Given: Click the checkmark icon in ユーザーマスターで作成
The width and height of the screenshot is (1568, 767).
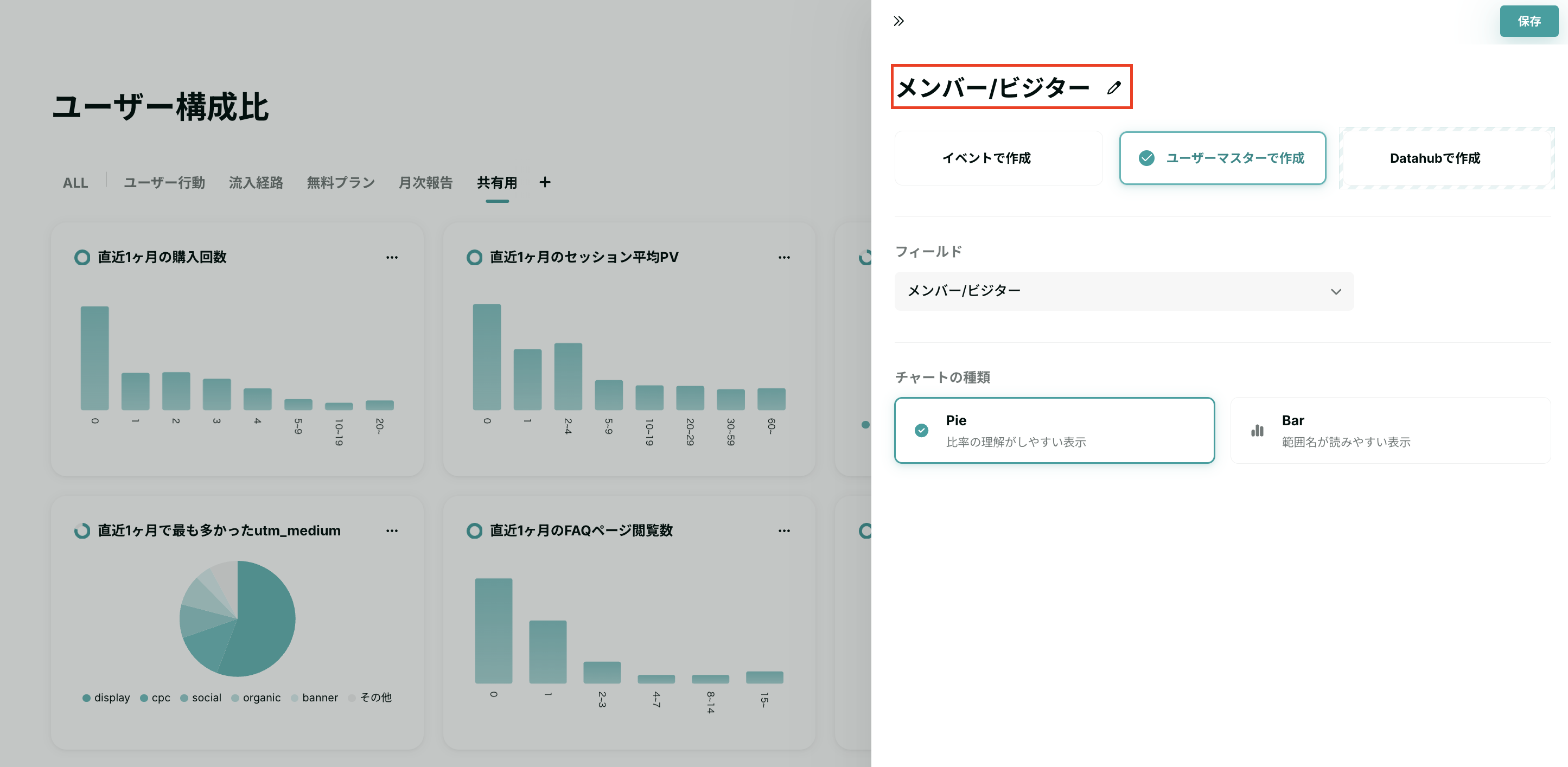Looking at the screenshot, I should (1146, 158).
